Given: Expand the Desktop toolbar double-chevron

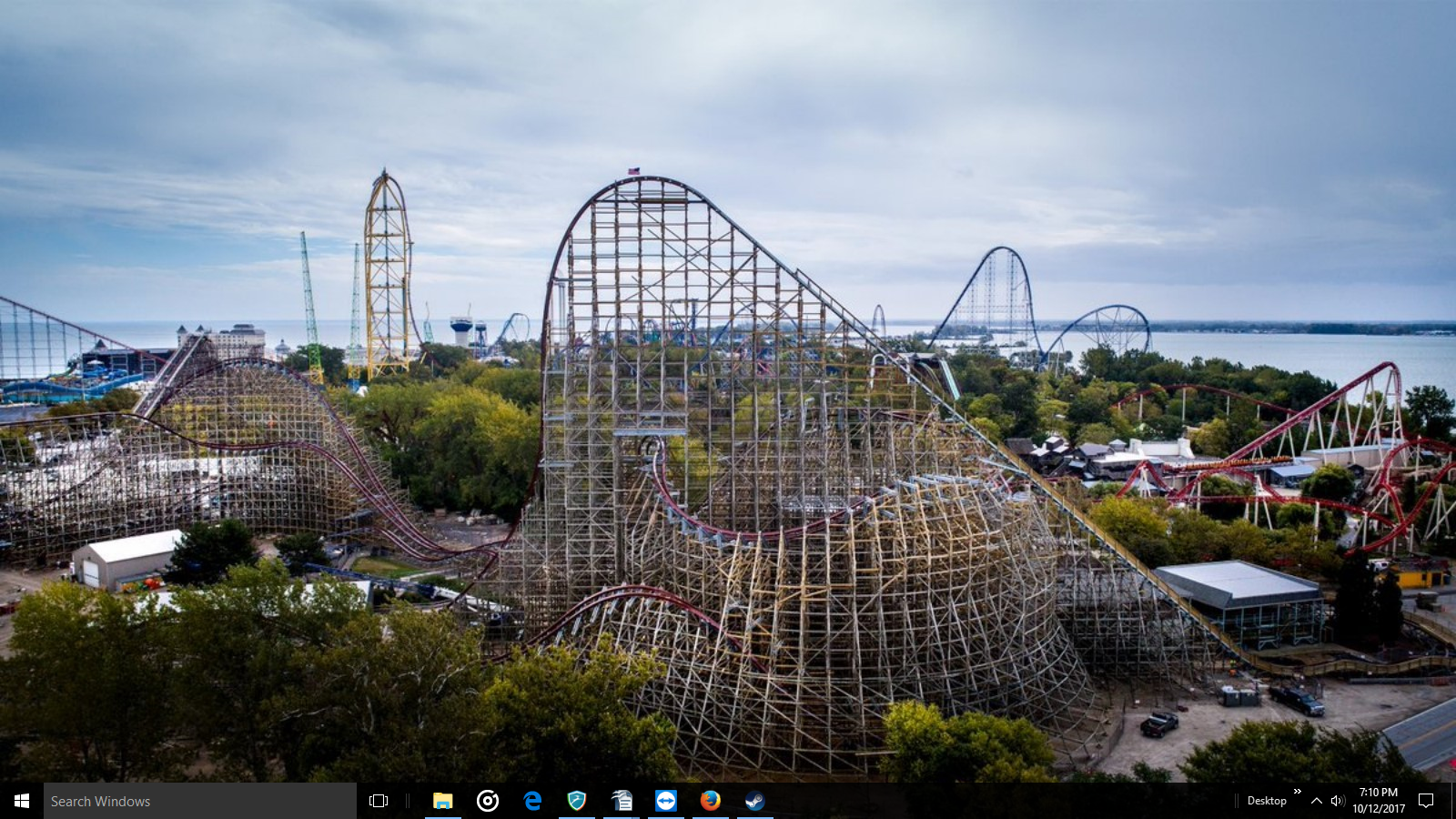Looking at the screenshot, I should (x=1297, y=793).
